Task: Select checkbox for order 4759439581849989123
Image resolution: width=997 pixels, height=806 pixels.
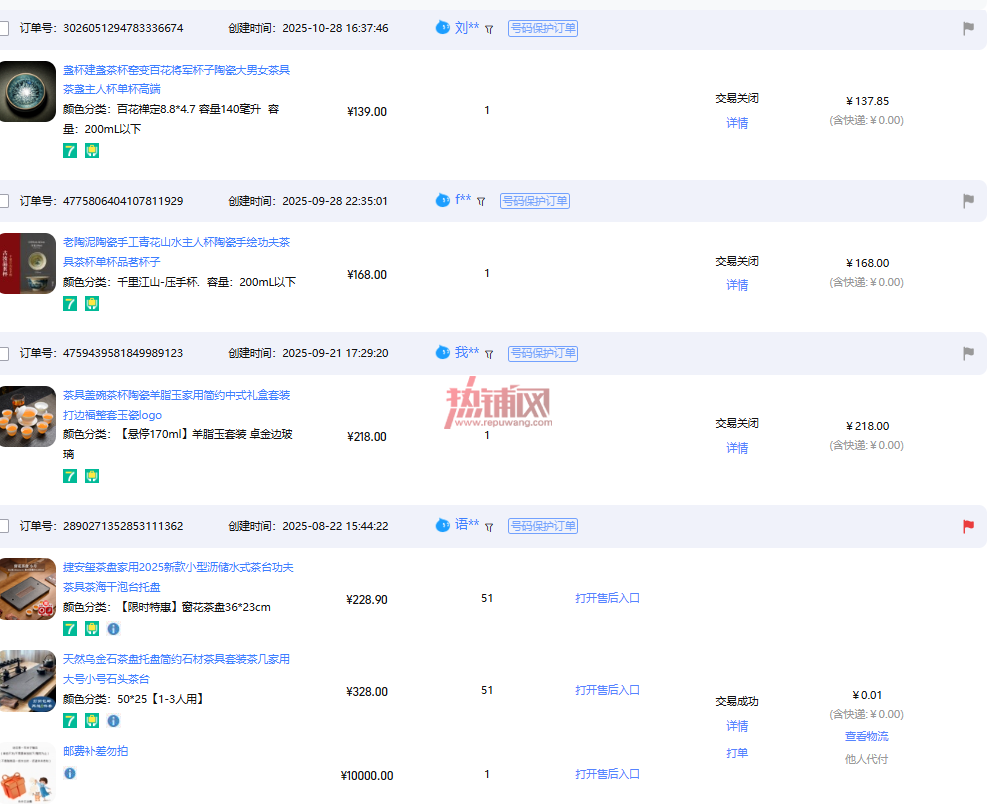Action: tap(3, 353)
